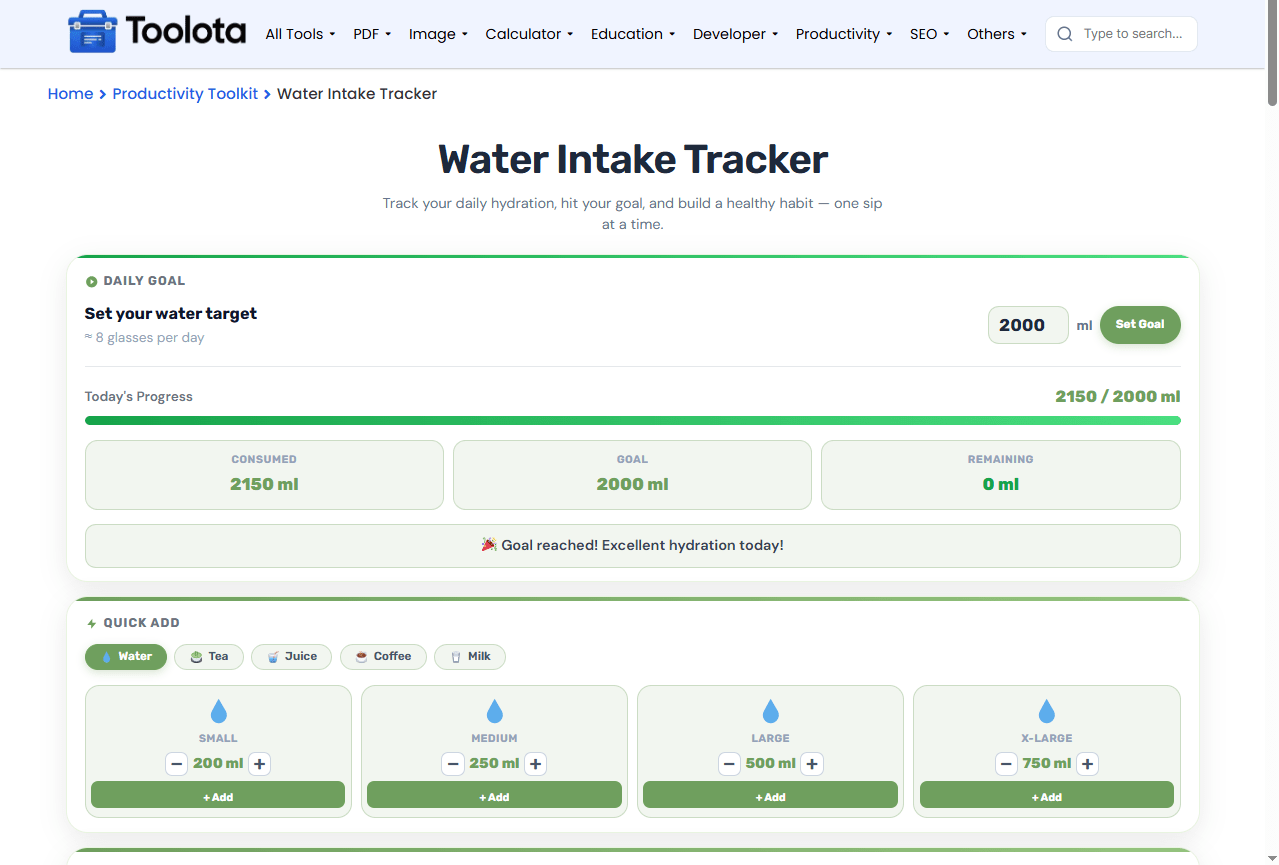The image size is (1279, 865).
Task: Click the 'Set your water target' text
Action: point(171,314)
